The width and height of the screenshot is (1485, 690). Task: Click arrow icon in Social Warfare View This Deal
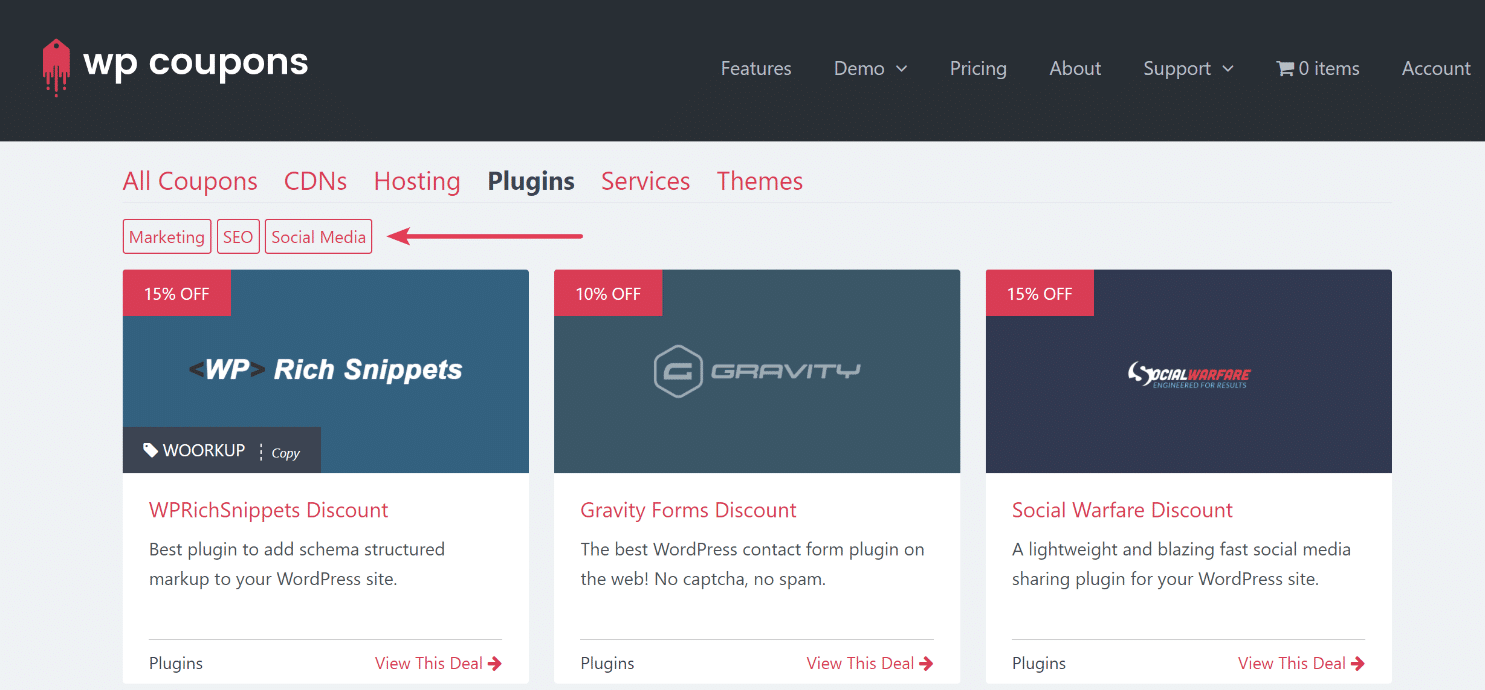(x=1358, y=663)
